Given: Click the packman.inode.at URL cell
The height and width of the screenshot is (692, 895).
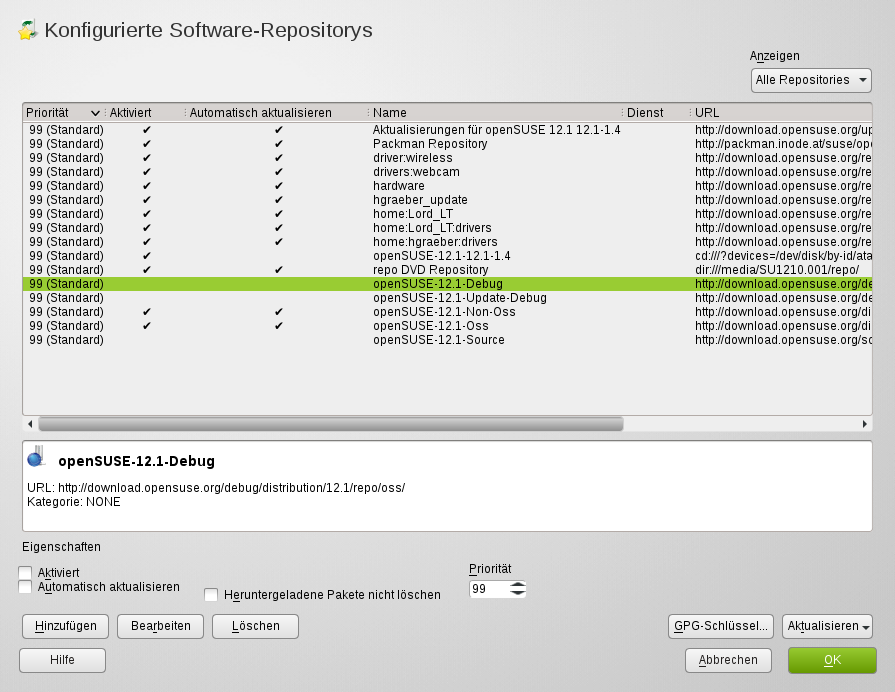Looking at the screenshot, I should (x=783, y=144).
